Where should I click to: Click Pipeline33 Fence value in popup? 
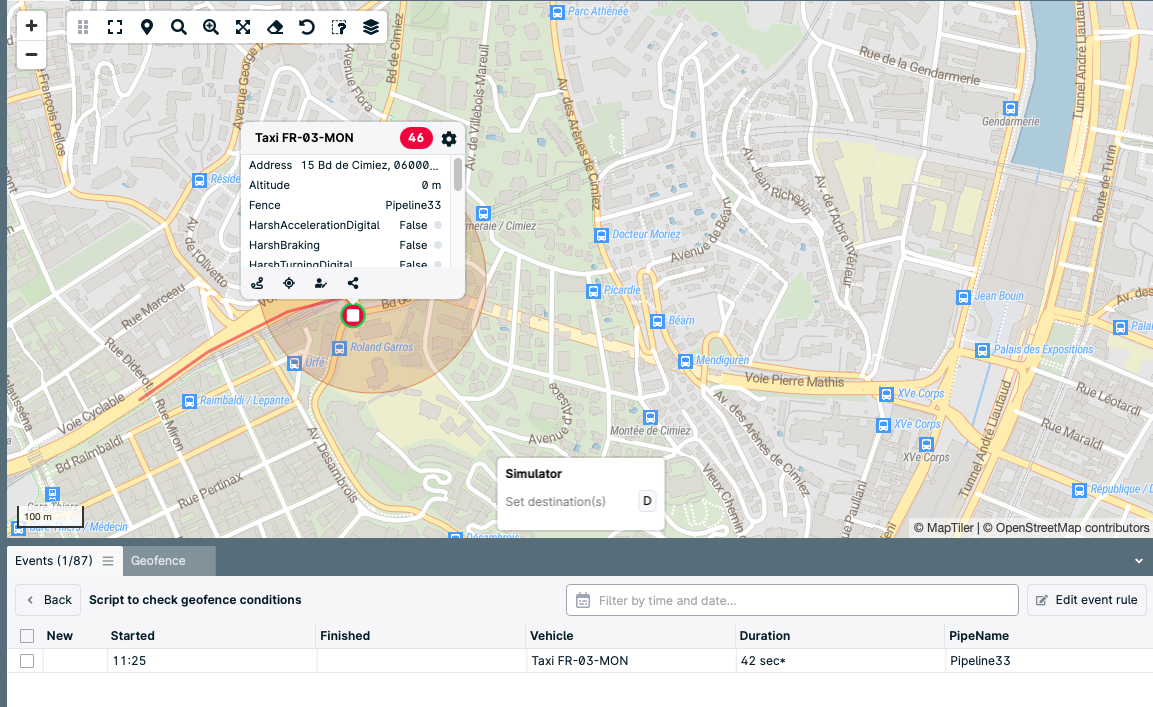point(413,205)
